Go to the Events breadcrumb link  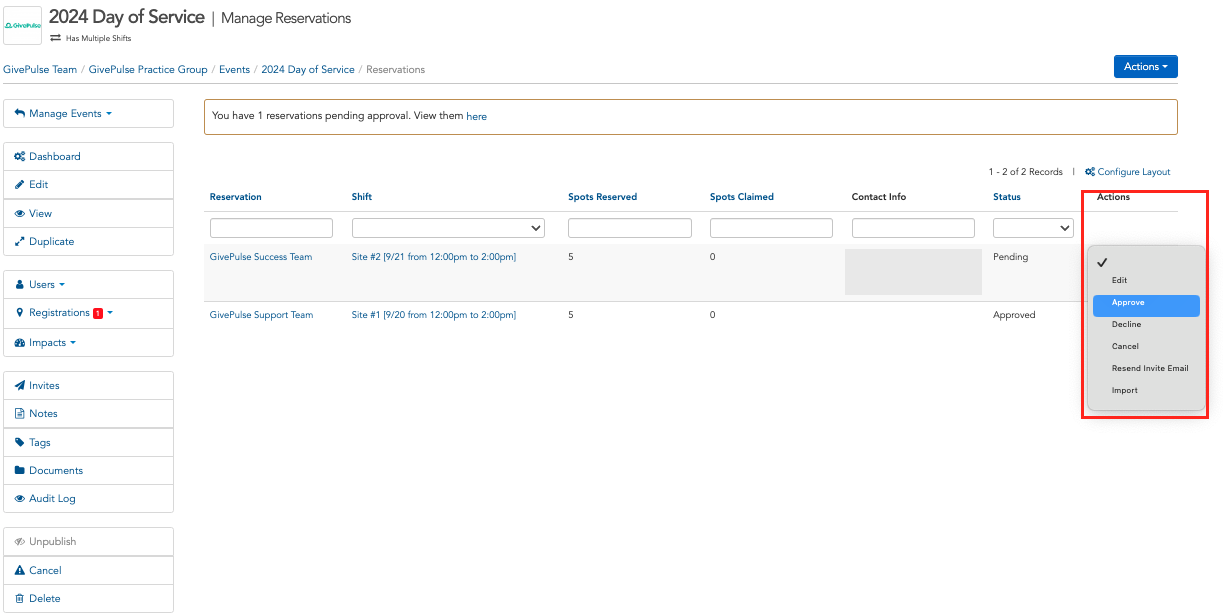tap(234, 70)
